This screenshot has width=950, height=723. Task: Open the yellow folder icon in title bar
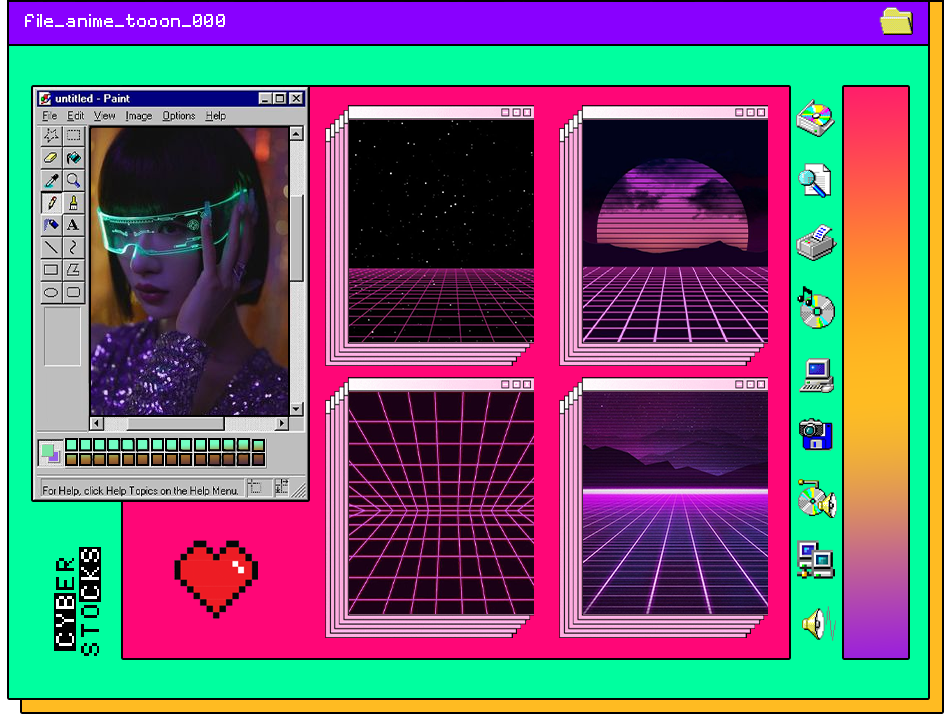pos(897,21)
